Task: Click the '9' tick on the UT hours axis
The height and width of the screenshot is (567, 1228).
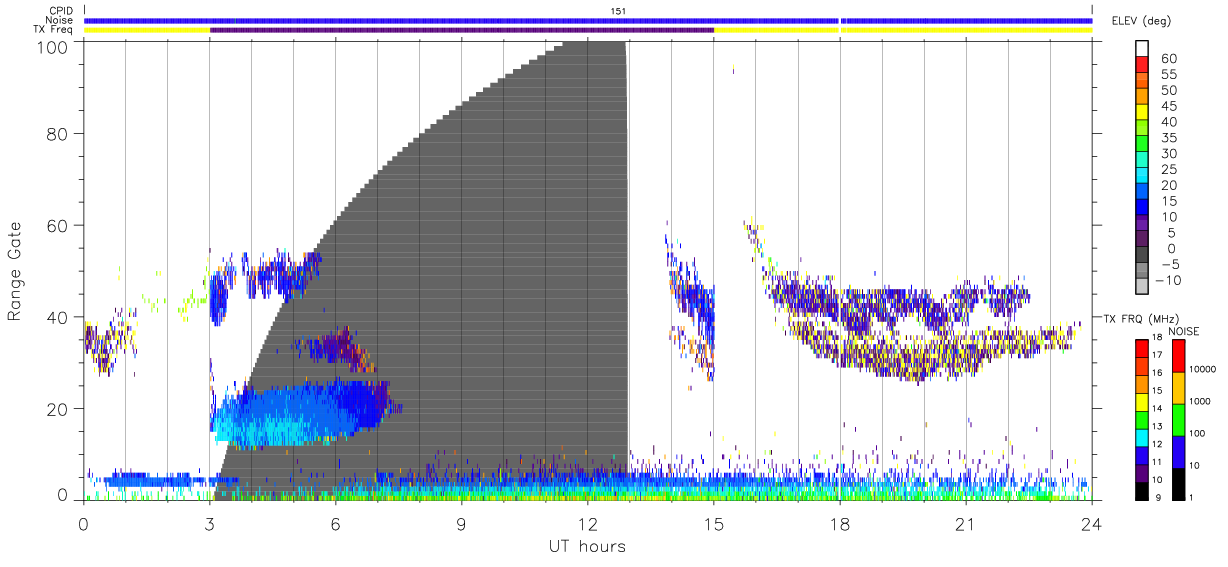Action: (x=461, y=523)
